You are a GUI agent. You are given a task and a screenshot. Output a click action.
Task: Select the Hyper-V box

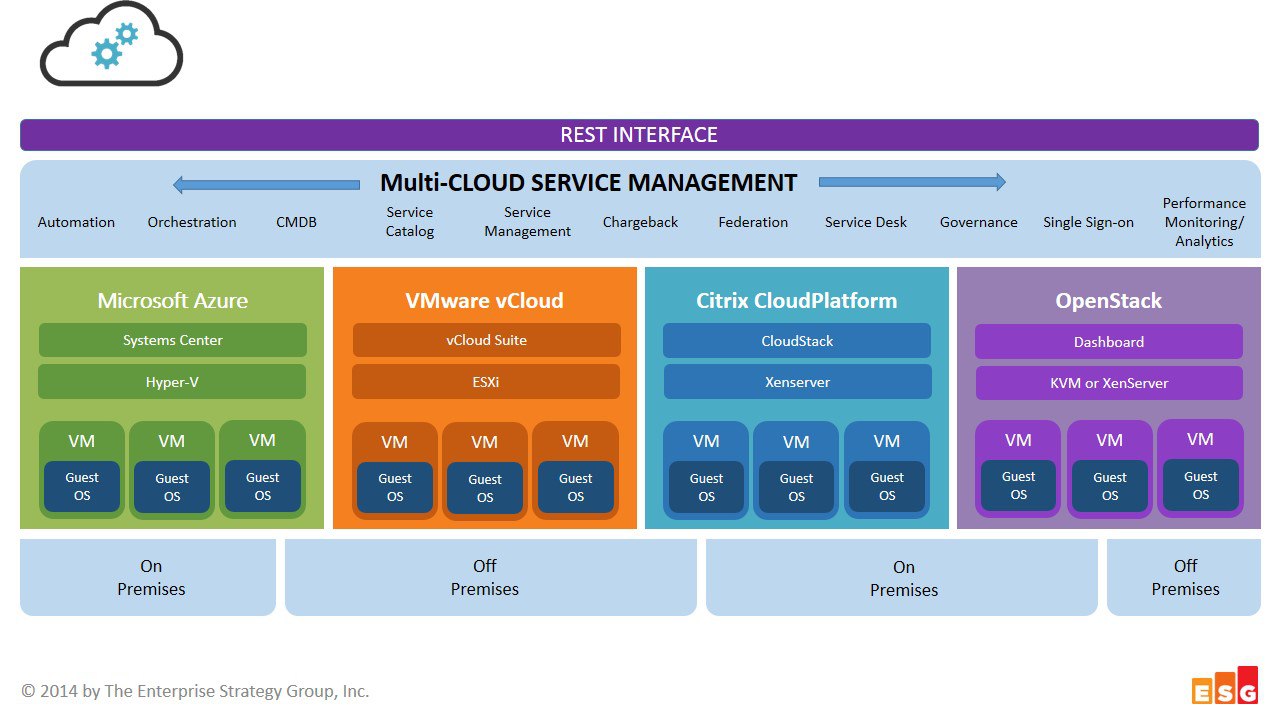pos(172,381)
